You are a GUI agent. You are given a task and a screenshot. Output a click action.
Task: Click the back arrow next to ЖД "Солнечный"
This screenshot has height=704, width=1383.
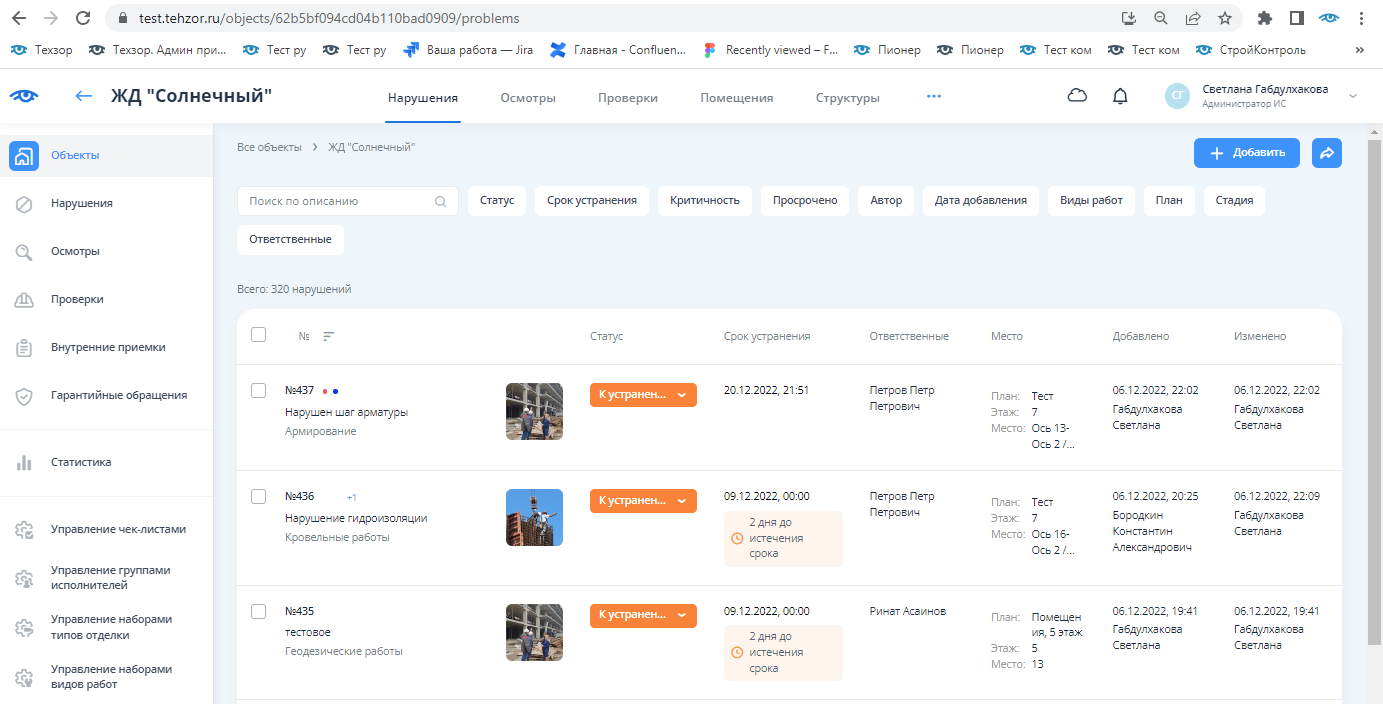[84, 96]
